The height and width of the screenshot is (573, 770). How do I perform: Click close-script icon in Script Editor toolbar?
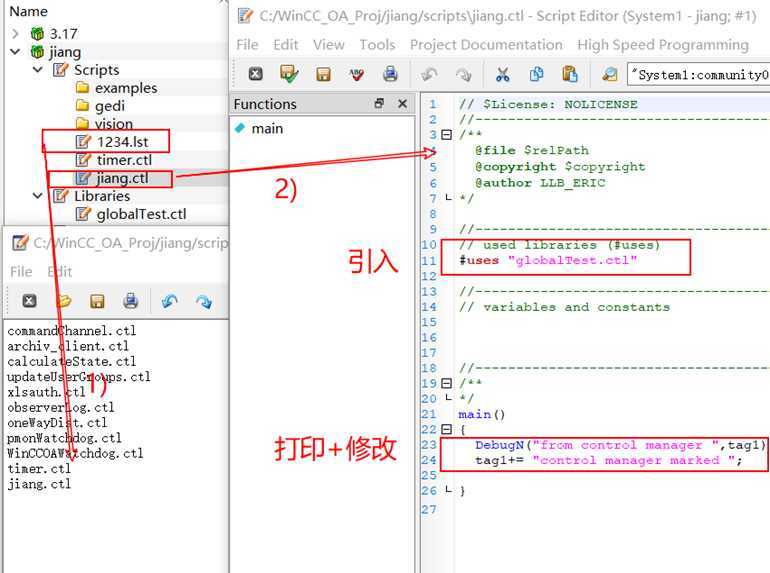(x=255, y=74)
